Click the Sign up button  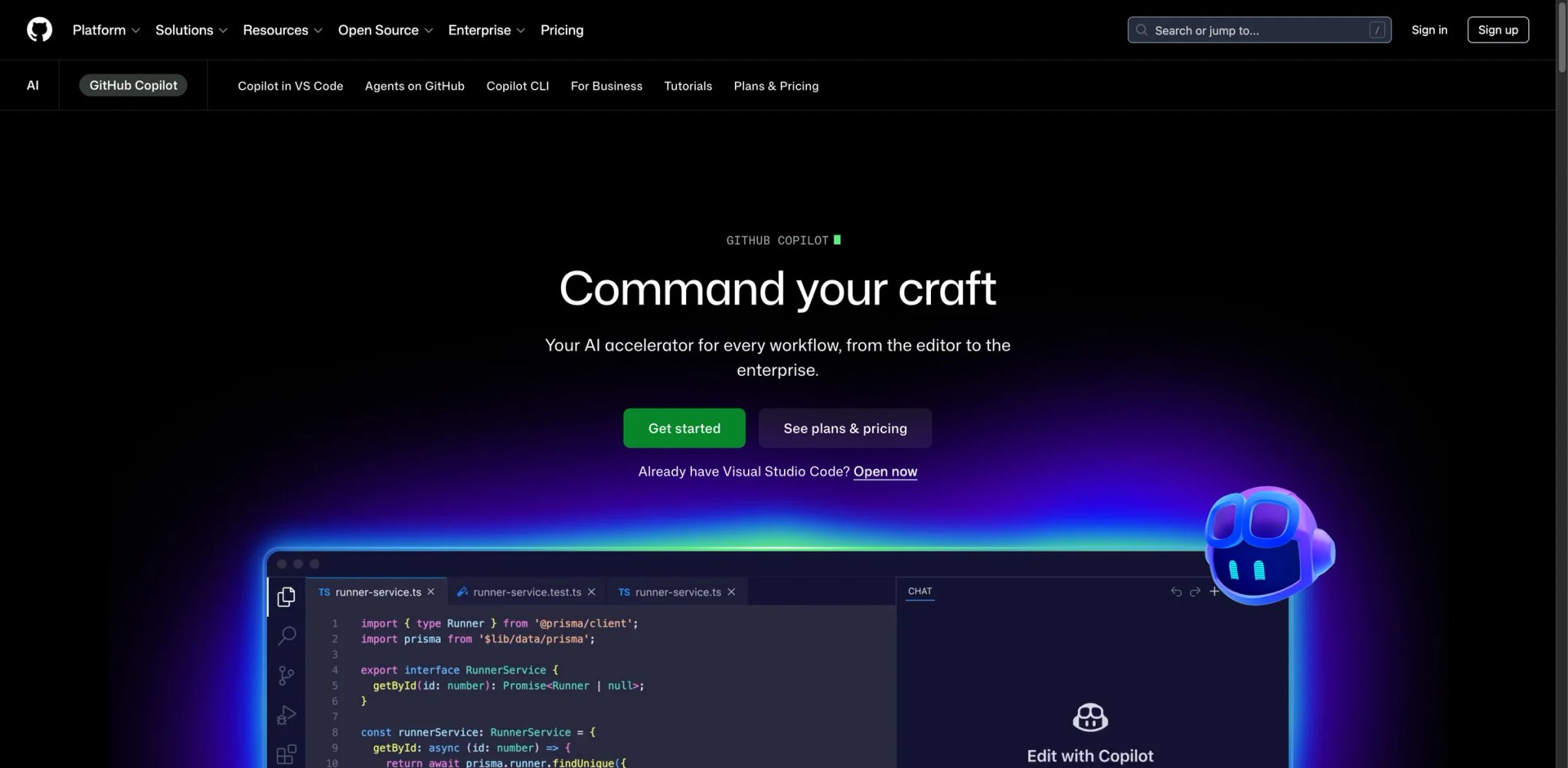[1498, 30]
